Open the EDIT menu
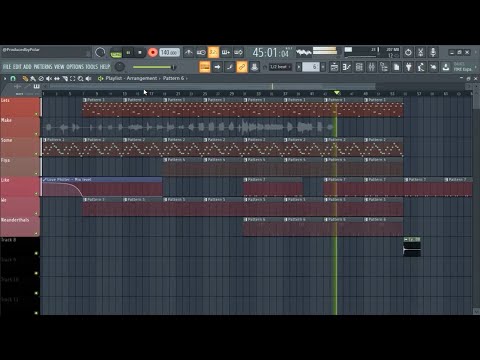The image size is (480, 360). [x=17, y=67]
